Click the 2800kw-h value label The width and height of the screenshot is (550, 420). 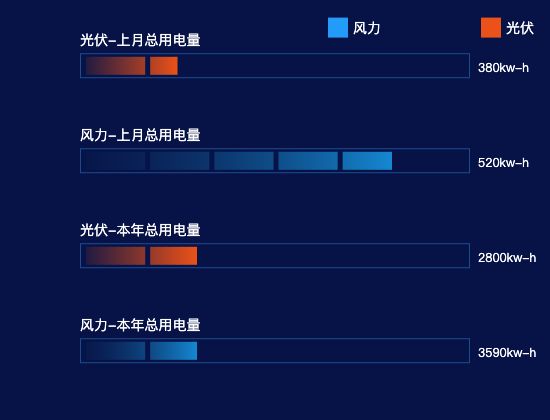(507, 258)
